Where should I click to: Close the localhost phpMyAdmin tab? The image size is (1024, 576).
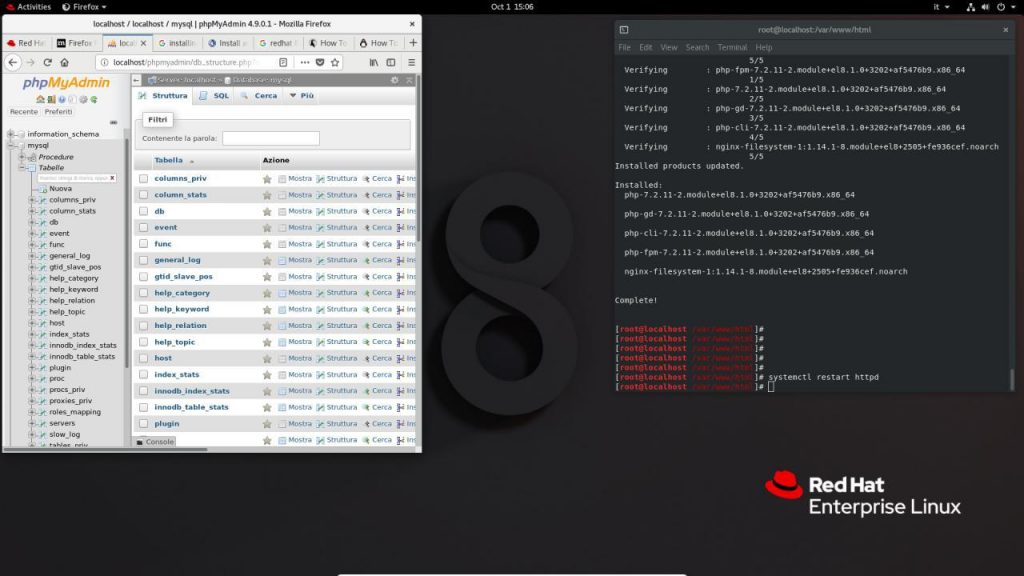point(144,43)
